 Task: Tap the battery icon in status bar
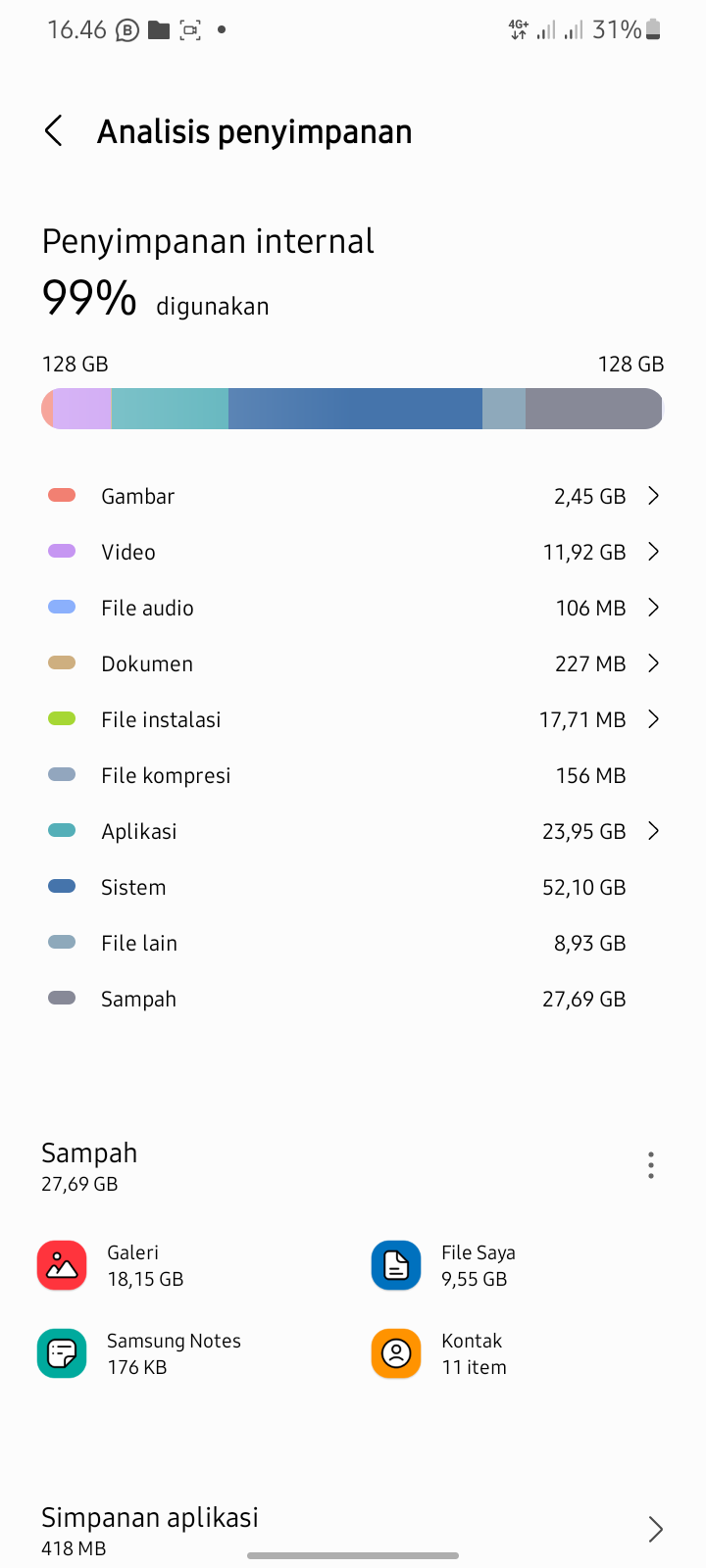point(654,30)
